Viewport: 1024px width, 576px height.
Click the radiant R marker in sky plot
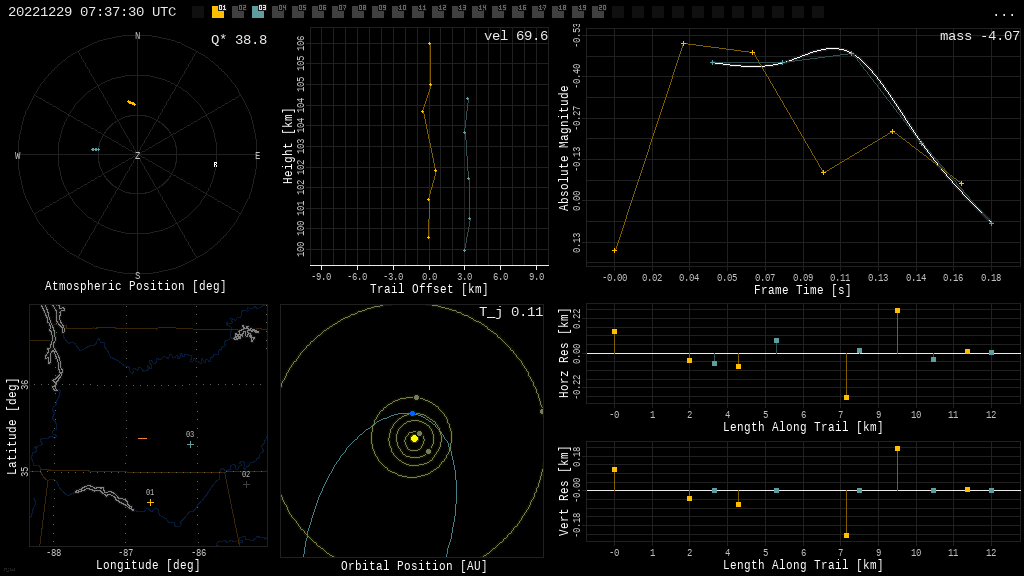click(215, 165)
